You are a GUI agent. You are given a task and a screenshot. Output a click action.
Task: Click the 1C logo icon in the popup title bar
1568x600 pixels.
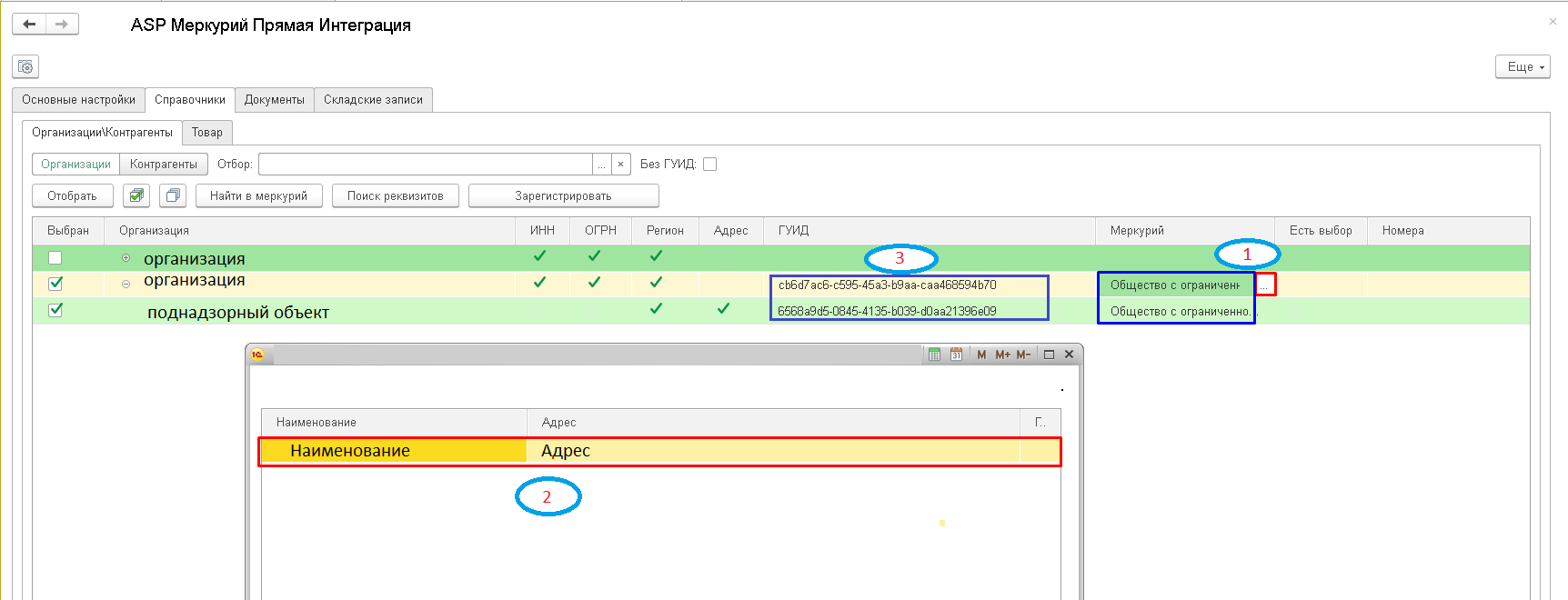click(x=257, y=355)
